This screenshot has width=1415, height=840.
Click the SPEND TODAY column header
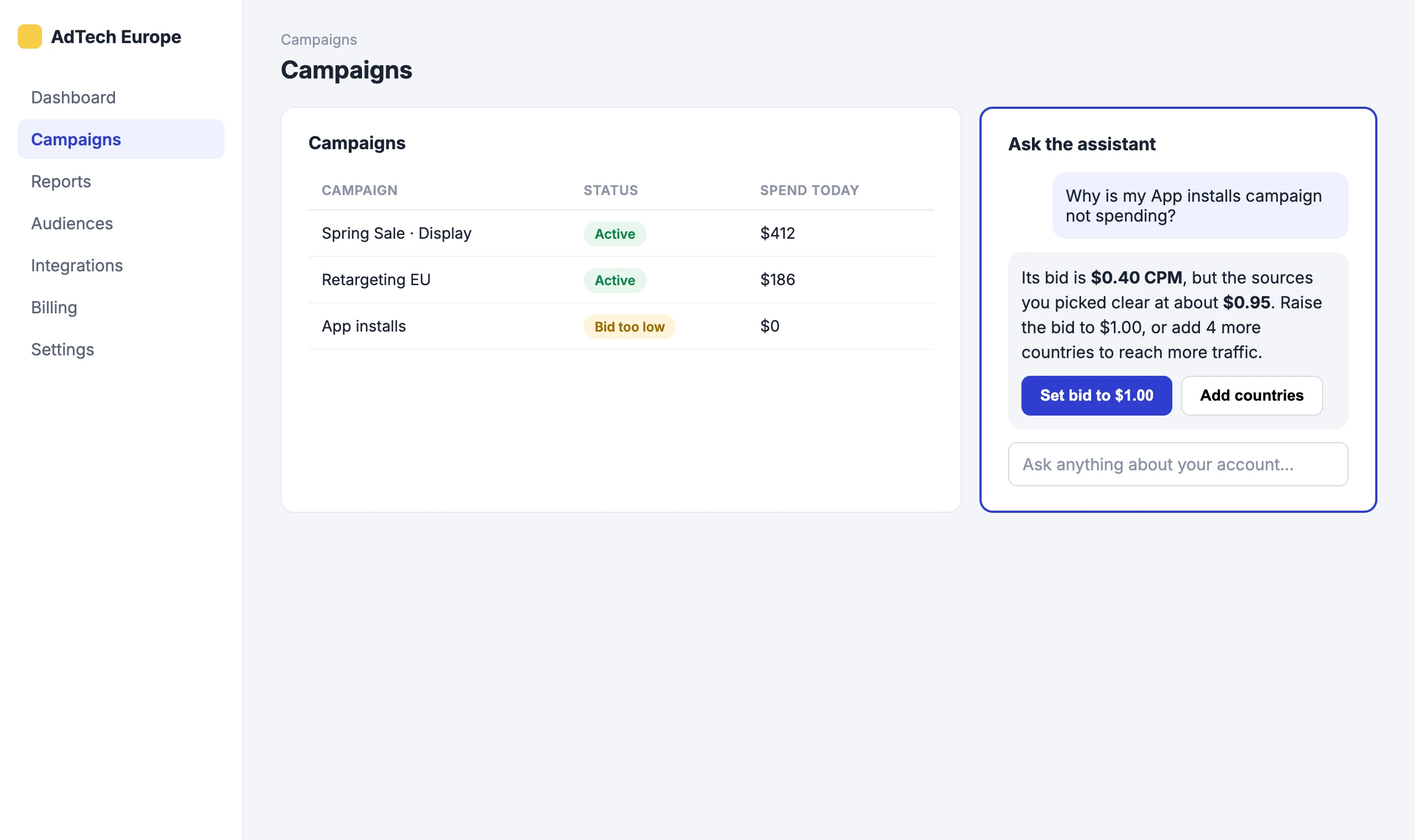(x=809, y=190)
